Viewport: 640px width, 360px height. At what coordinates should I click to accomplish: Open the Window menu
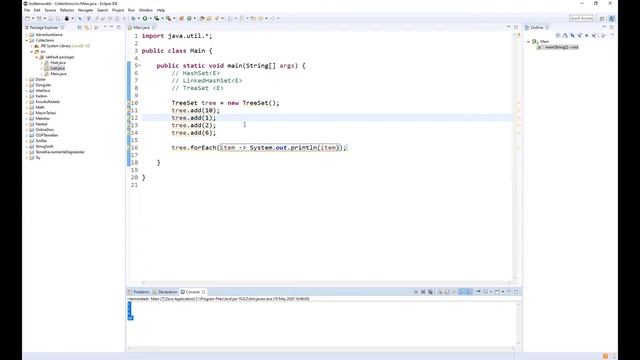coord(146,10)
